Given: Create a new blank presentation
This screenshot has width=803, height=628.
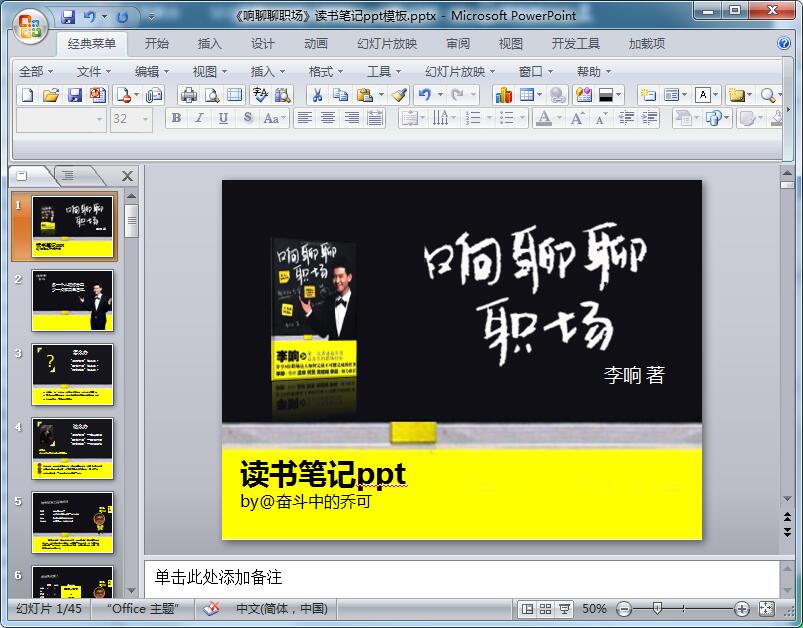Looking at the screenshot, I should [x=28, y=95].
